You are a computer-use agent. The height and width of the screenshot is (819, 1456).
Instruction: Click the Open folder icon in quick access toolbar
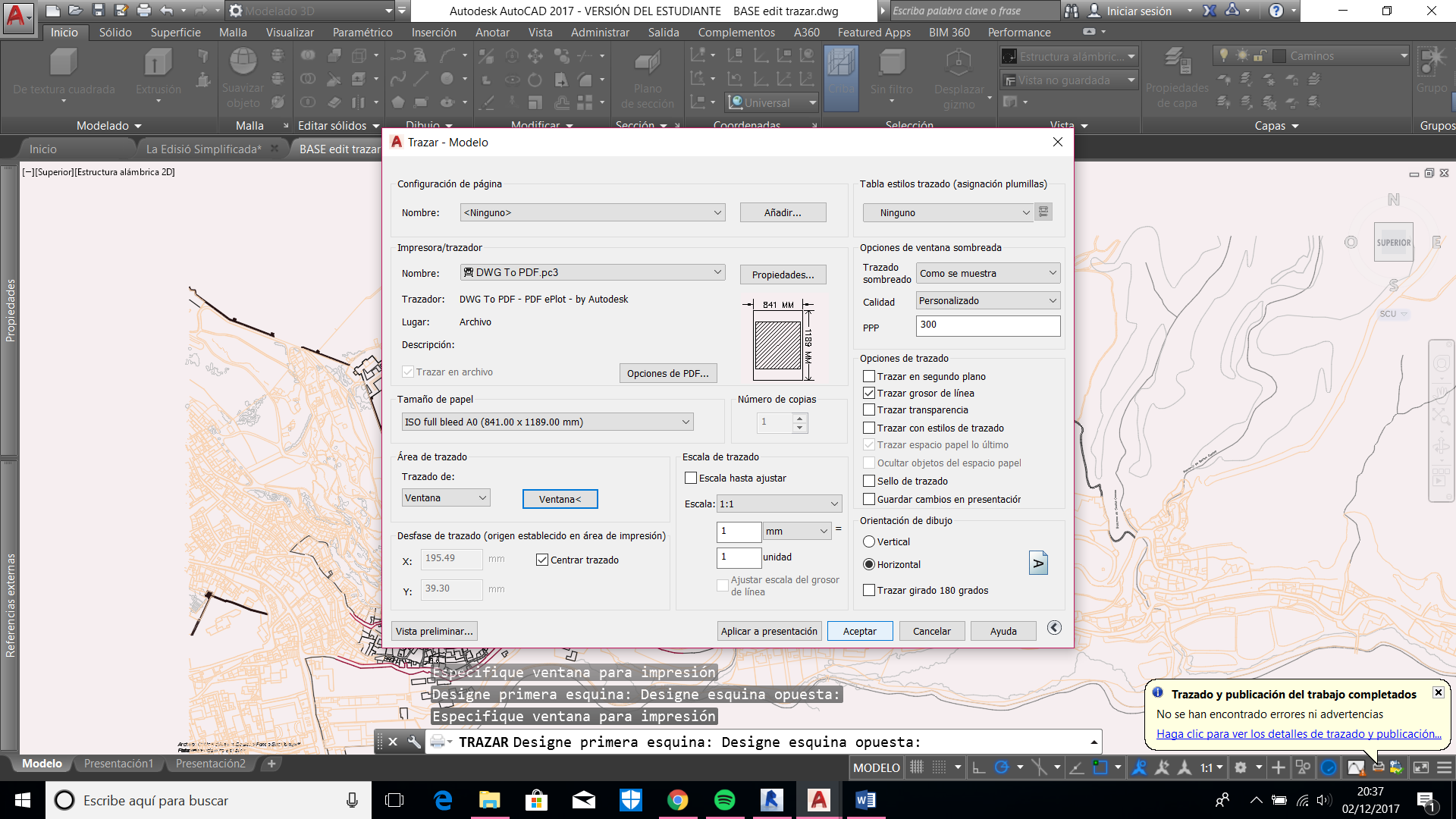pos(75,11)
